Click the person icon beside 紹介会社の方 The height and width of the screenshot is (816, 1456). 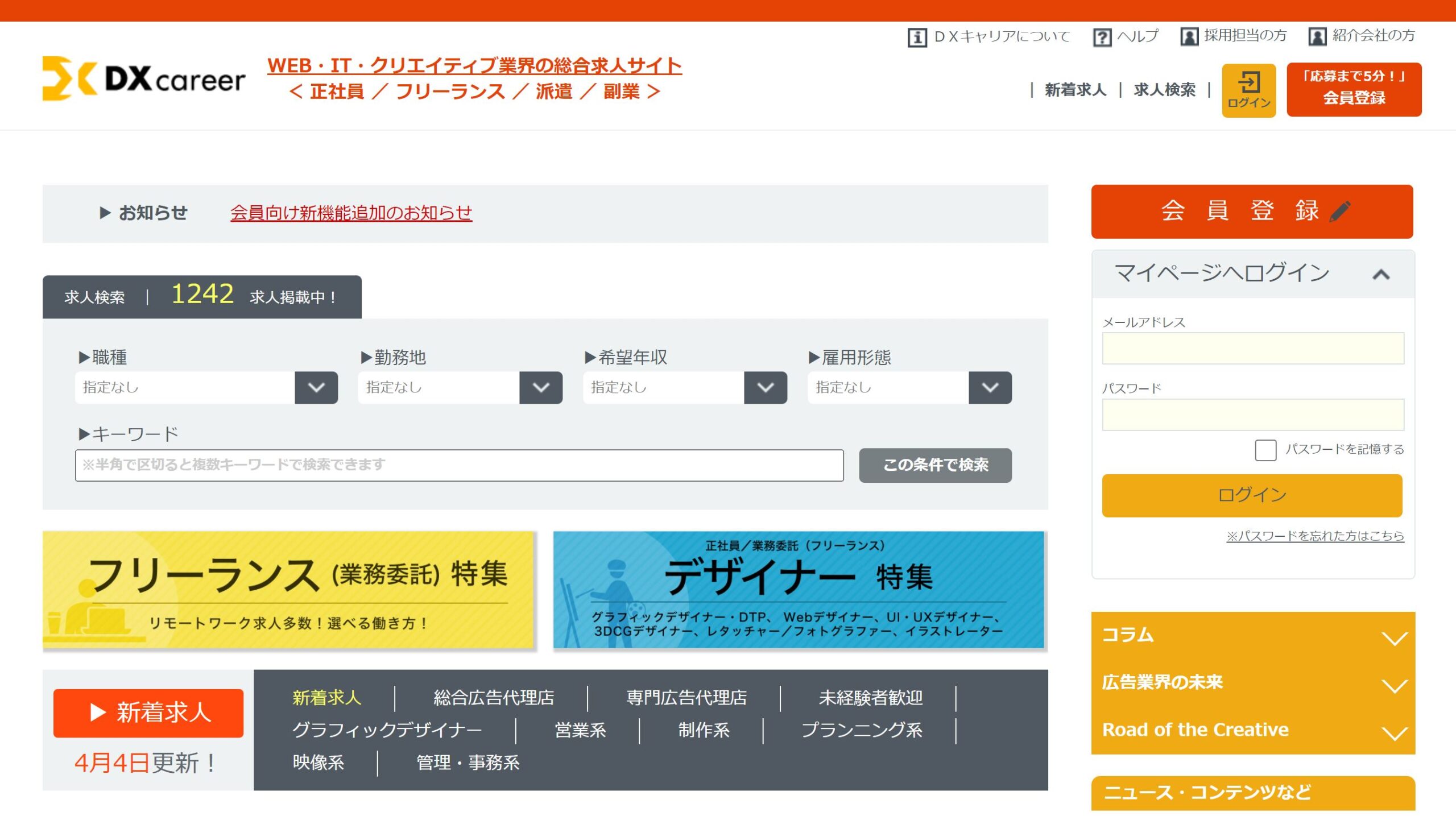[x=1317, y=36]
